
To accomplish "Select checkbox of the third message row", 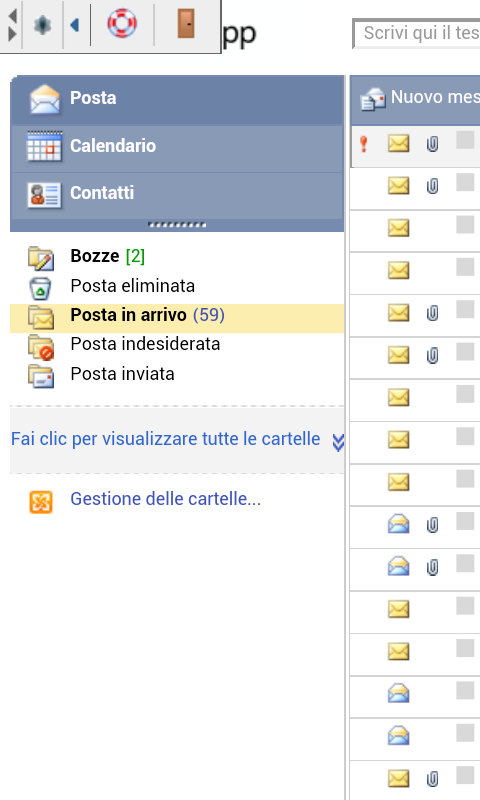I will click(x=465, y=224).
